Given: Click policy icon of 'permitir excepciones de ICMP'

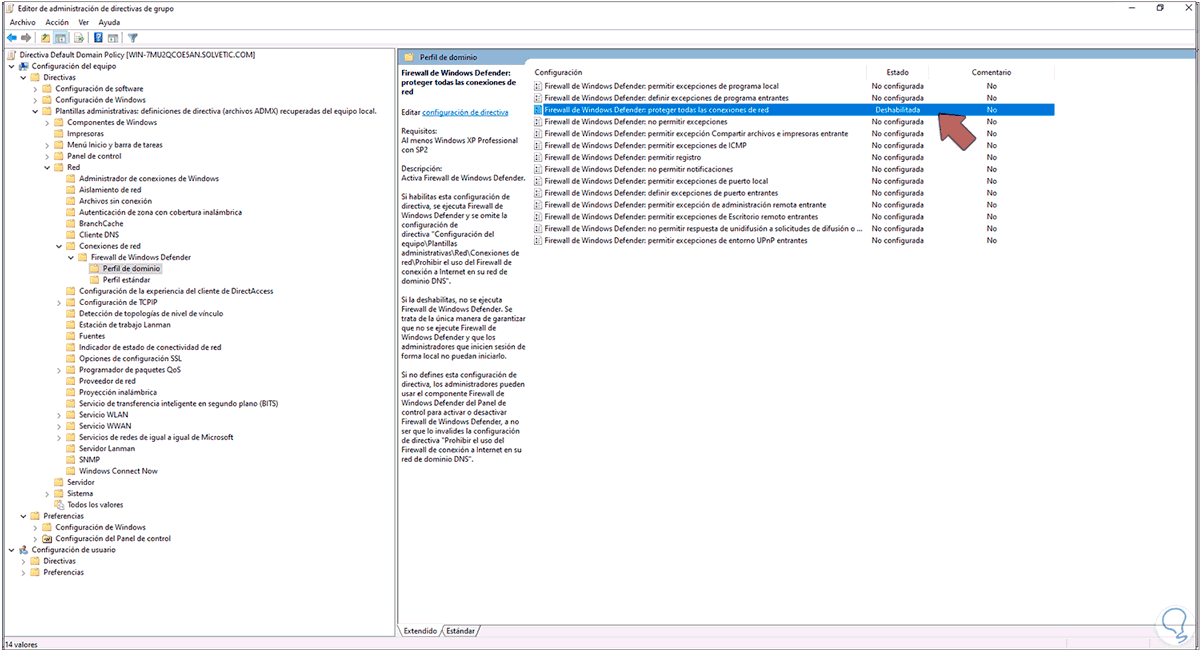Looking at the screenshot, I should click(538, 145).
